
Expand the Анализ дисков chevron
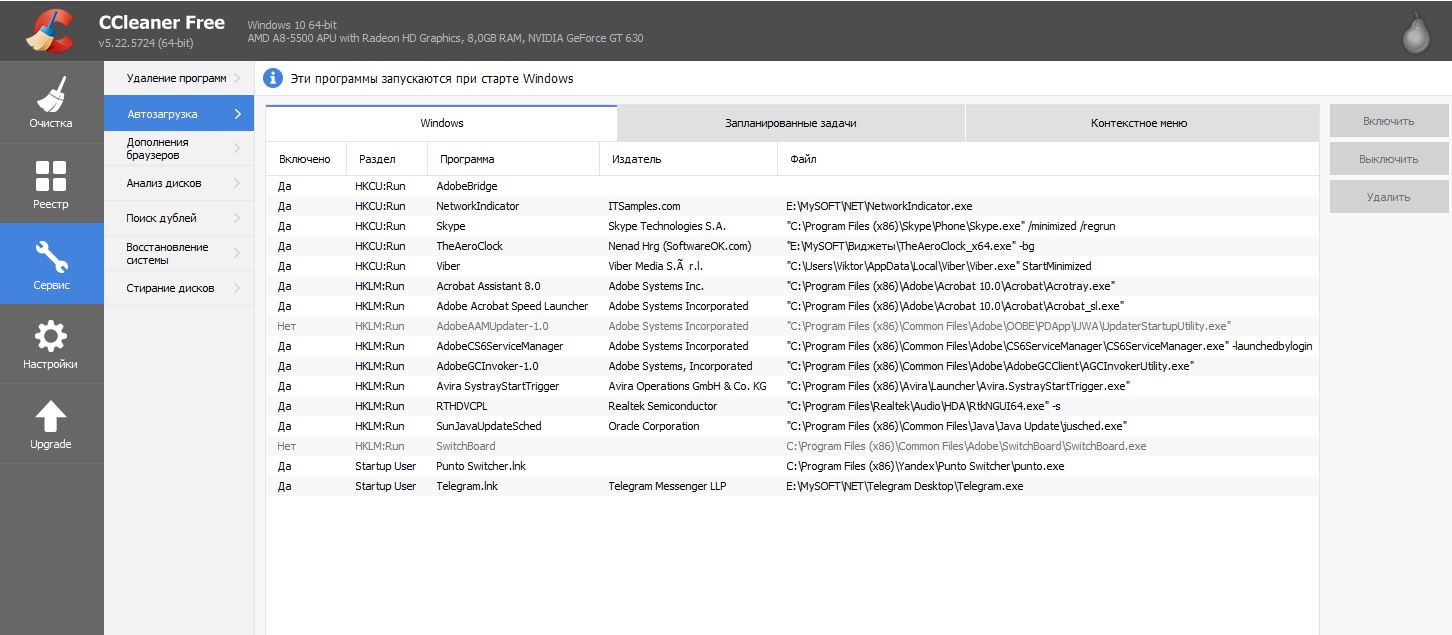(x=237, y=183)
